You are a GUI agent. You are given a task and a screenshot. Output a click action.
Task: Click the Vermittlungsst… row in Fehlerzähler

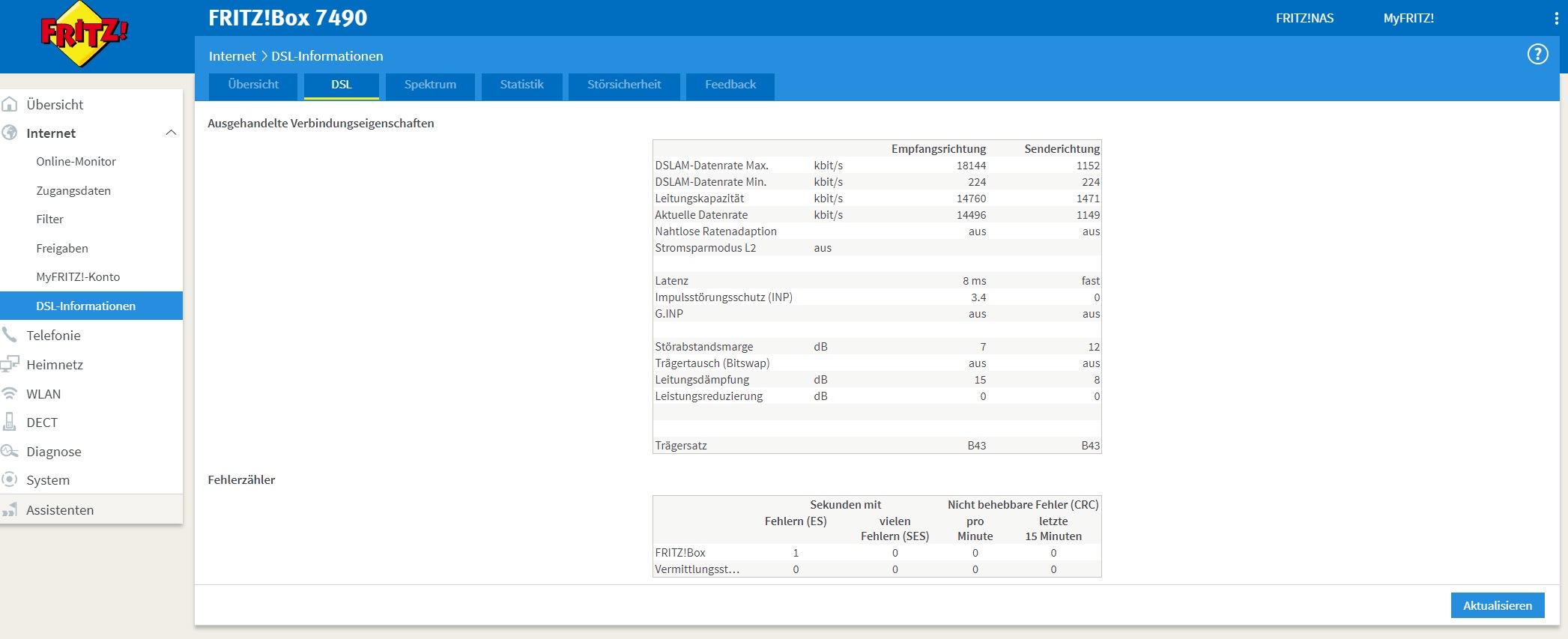[877, 569]
